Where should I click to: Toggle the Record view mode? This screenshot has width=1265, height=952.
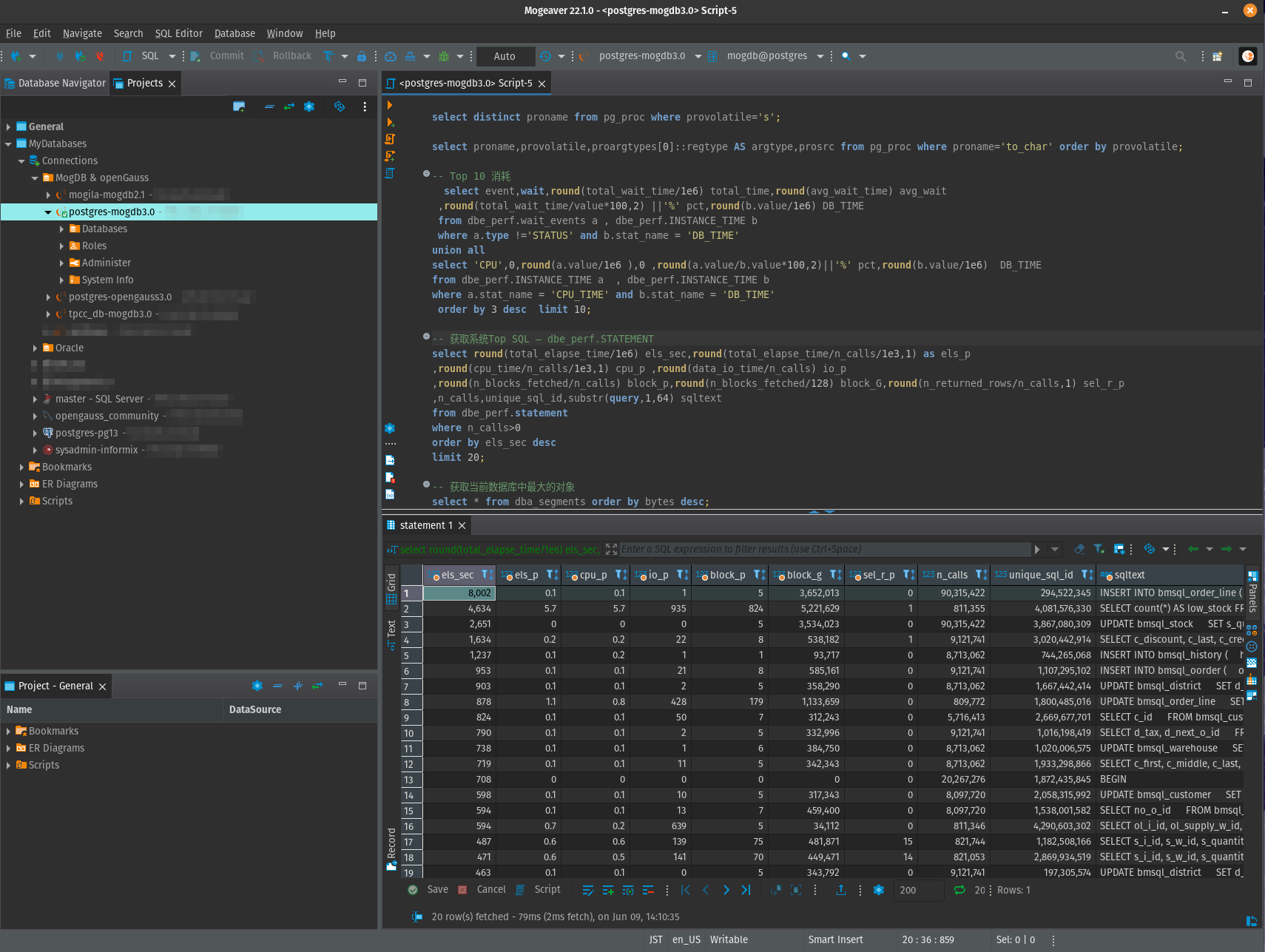click(391, 849)
